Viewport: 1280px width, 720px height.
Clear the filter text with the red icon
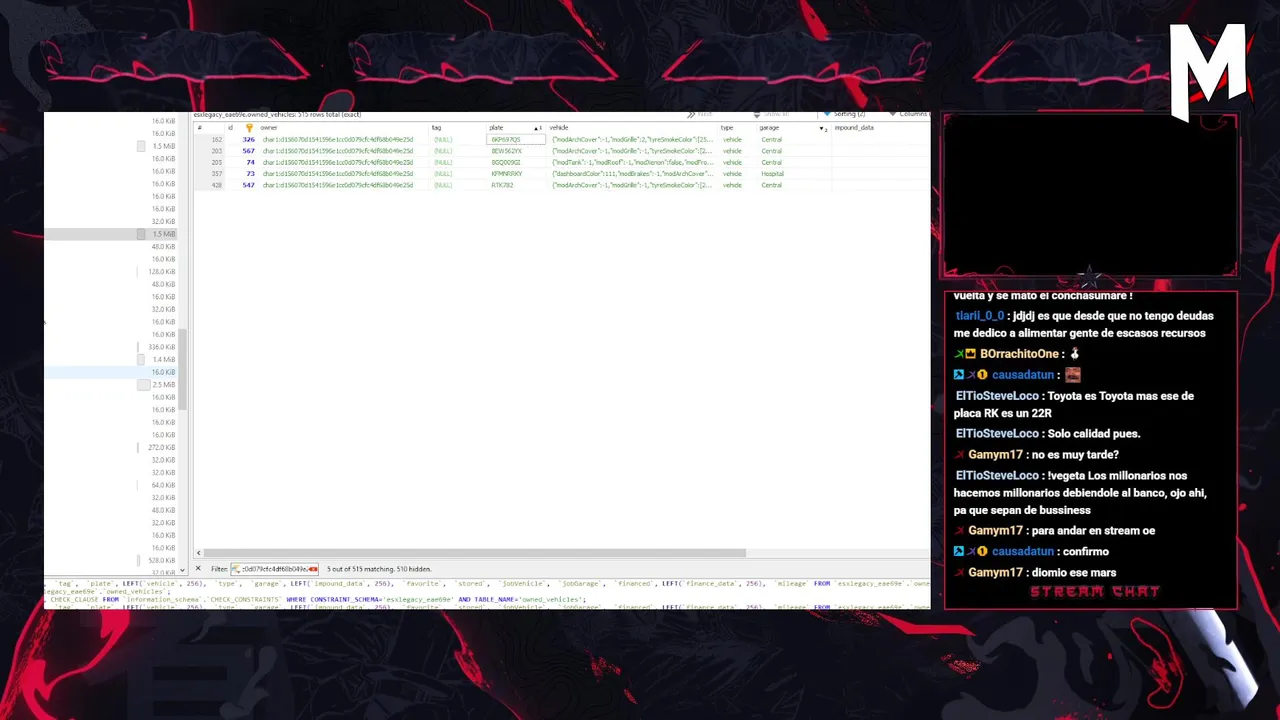point(313,569)
